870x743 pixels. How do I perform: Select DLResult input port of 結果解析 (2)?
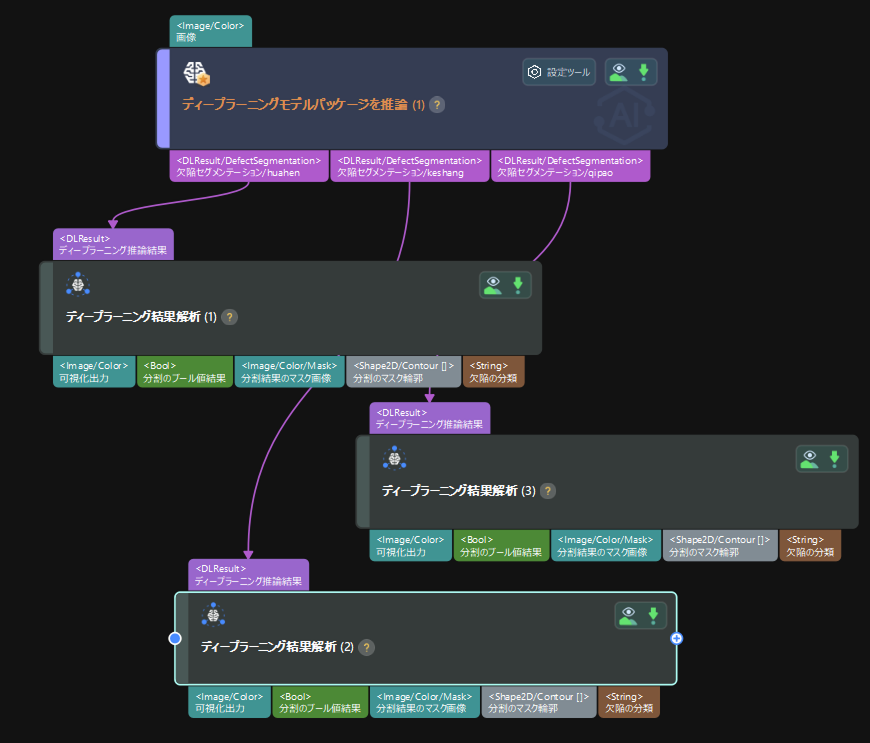click(x=249, y=575)
